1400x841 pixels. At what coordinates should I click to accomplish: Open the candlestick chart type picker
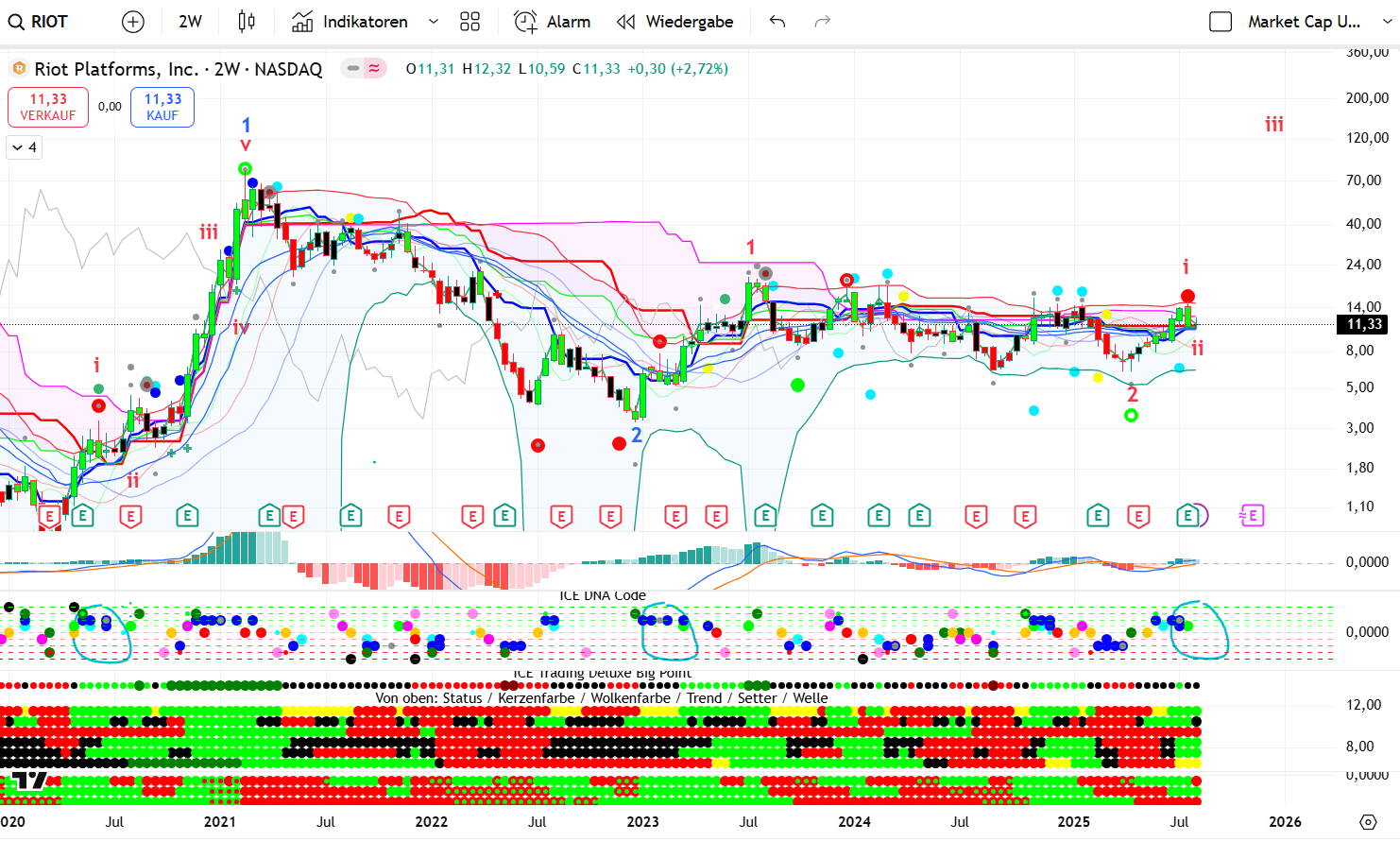pos(247,22)
